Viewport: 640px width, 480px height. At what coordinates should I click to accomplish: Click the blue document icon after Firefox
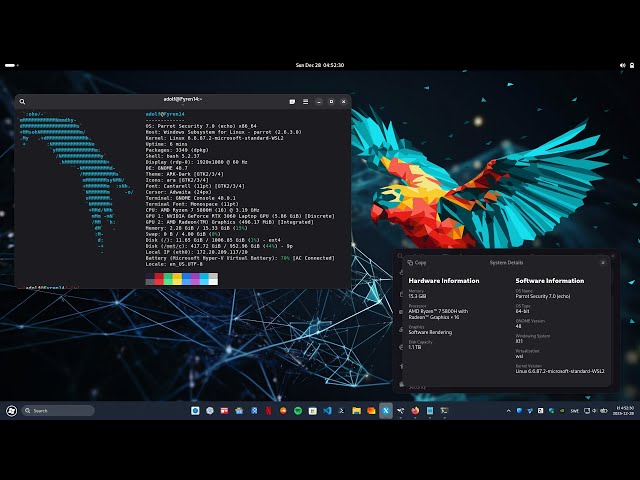pyautogui.click(x=430, y=411)
